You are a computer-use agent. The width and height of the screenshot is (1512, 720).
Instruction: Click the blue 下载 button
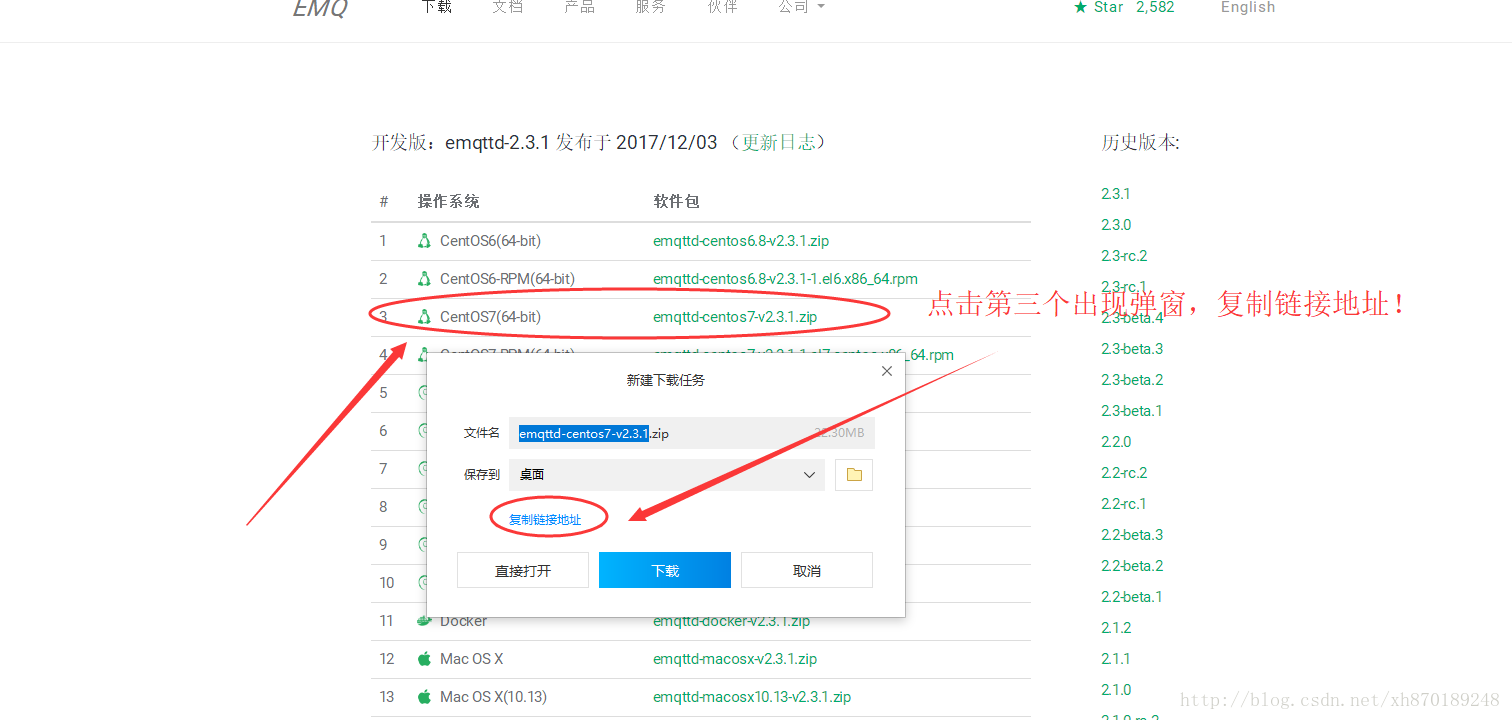click(665, 570)
